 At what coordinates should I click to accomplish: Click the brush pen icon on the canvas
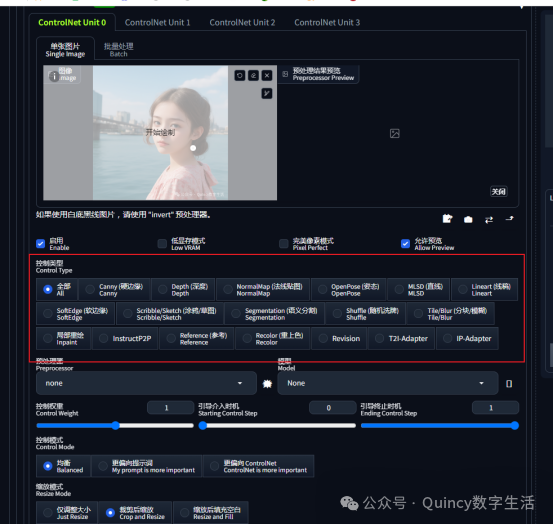pyautogui.click(x=267, y=93)
